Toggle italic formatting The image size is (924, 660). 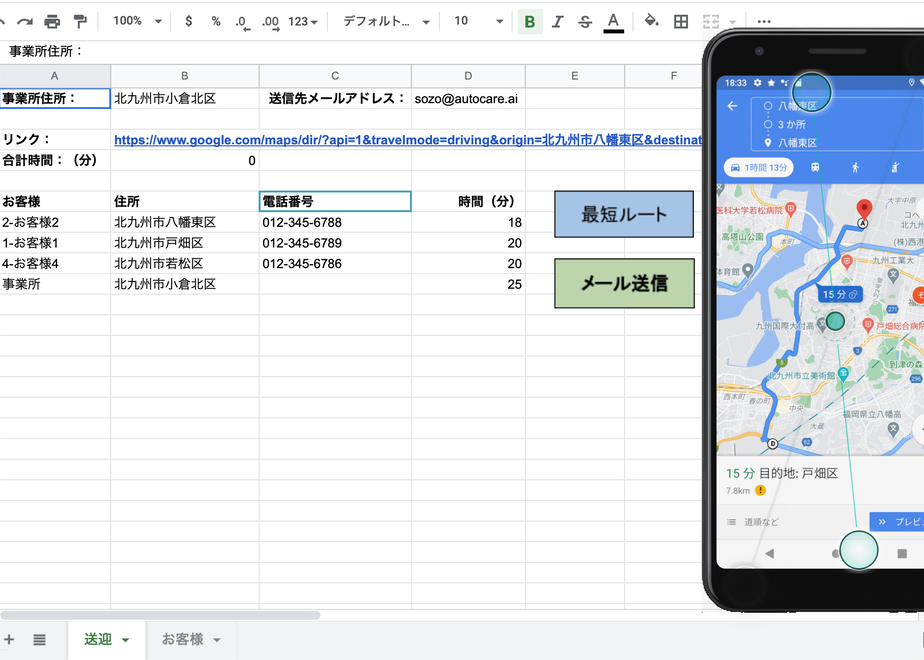click(557, 22)
